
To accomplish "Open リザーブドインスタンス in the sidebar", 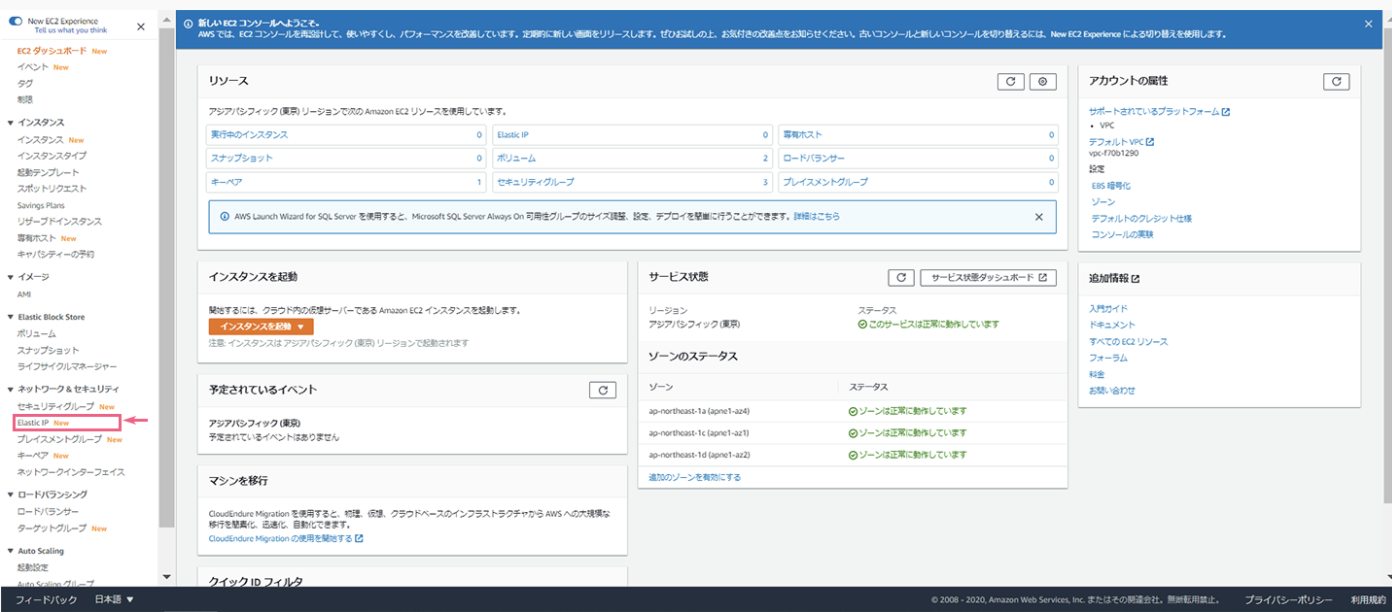I will pyautogui.click(x=59, y=221).
